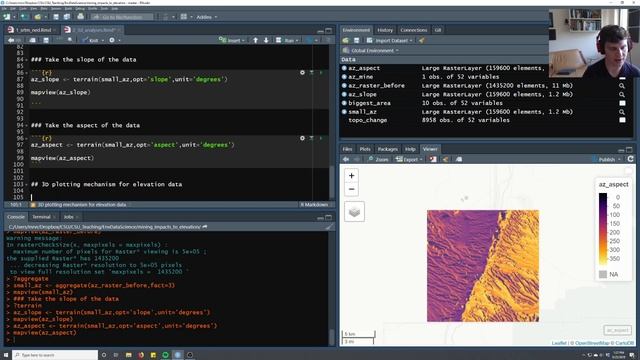Viewport: 640px width, 360px height.
Task: Open the Packages tab
Action: tap(387, 149)
